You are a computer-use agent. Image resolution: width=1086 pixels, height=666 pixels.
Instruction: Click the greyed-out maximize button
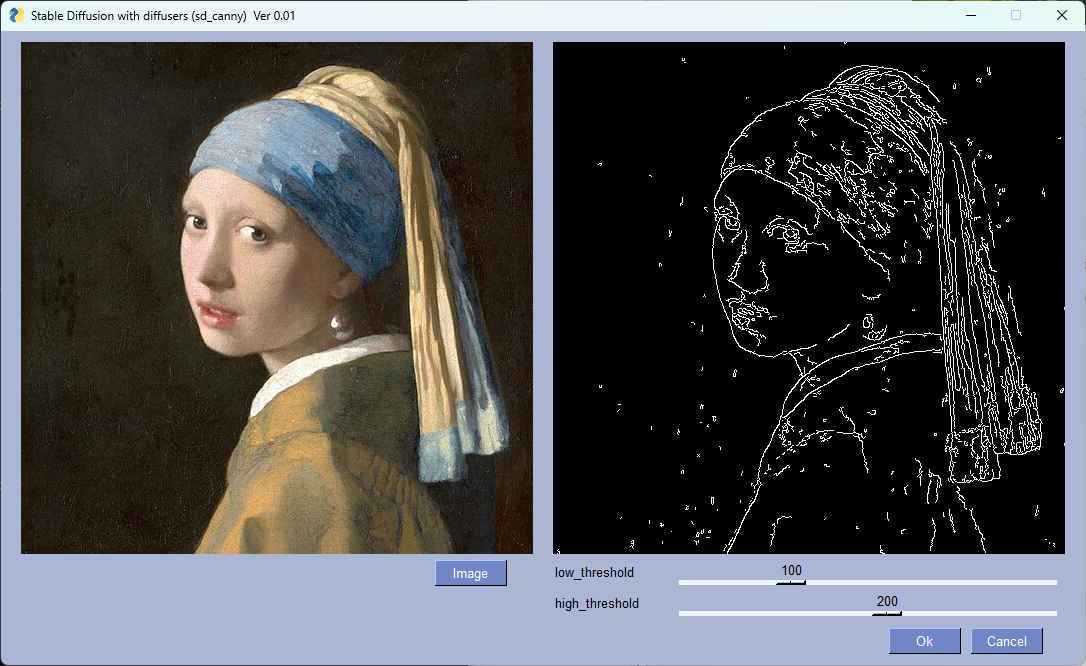(x=1016, y=15)
